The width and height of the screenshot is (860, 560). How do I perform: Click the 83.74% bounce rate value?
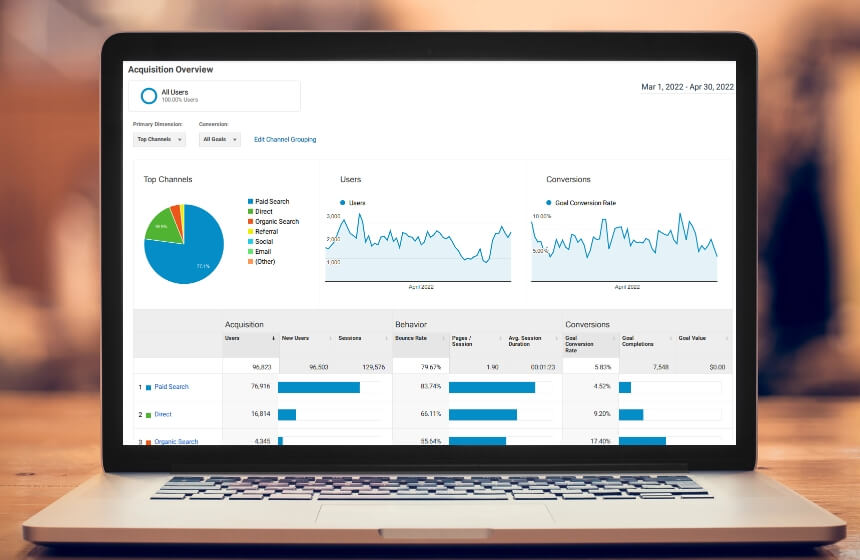(x=431, y=386)
